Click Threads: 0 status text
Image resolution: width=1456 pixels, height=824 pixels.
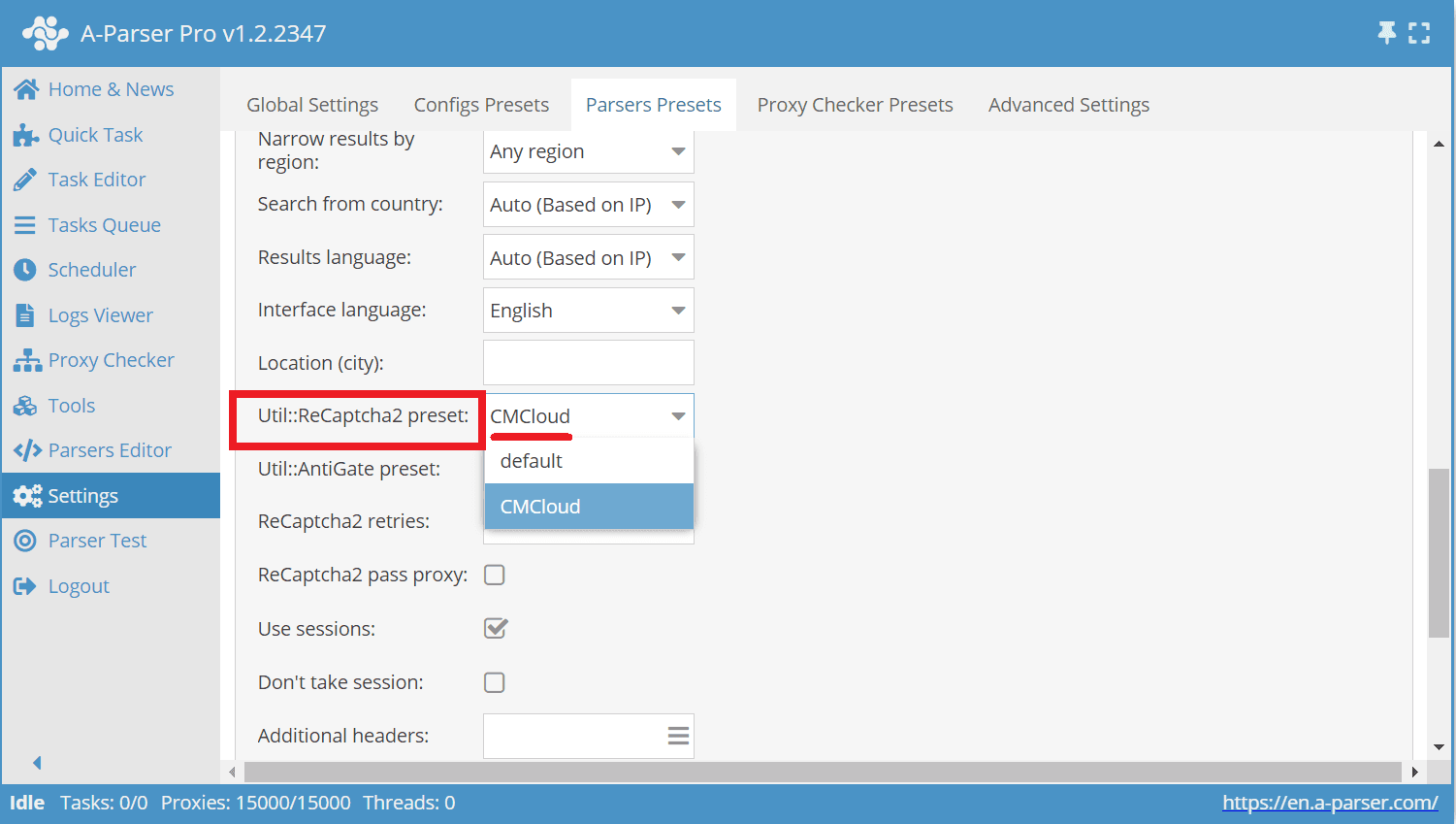409,803
